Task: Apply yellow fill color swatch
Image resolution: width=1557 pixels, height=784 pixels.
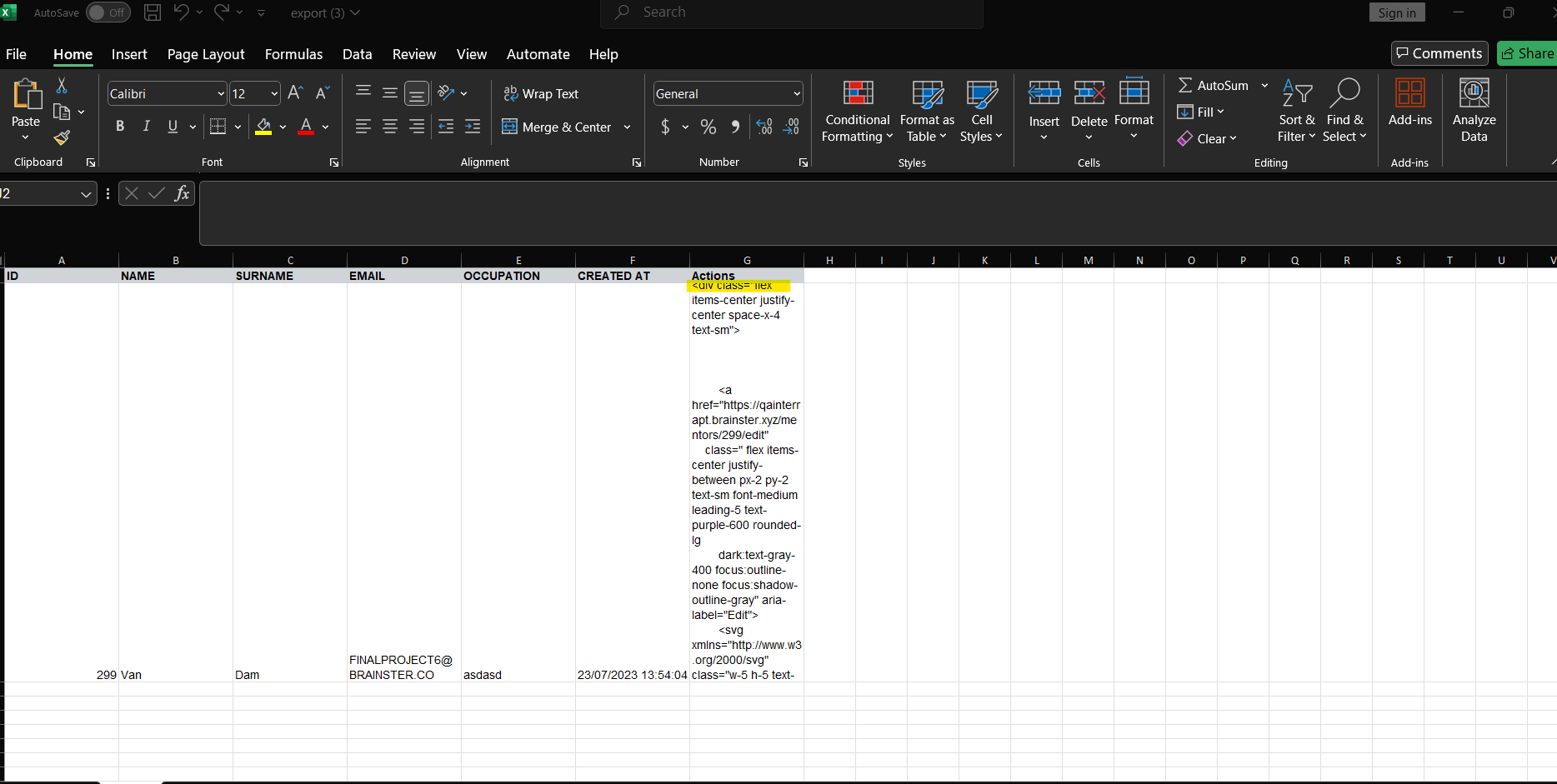Action: pyautogui.click(x=263, y=127)
